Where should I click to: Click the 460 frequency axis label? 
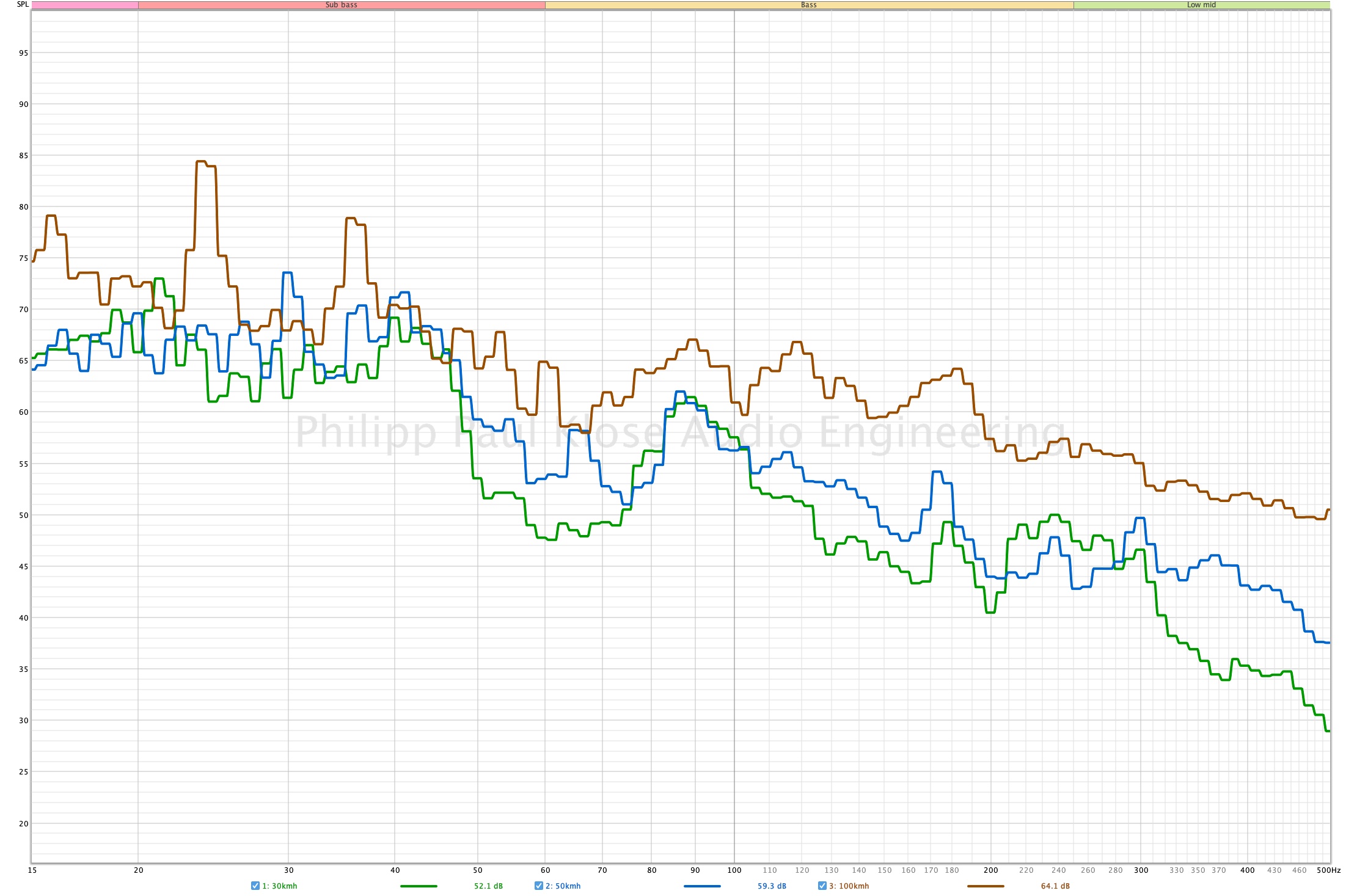coord(1299,870)
